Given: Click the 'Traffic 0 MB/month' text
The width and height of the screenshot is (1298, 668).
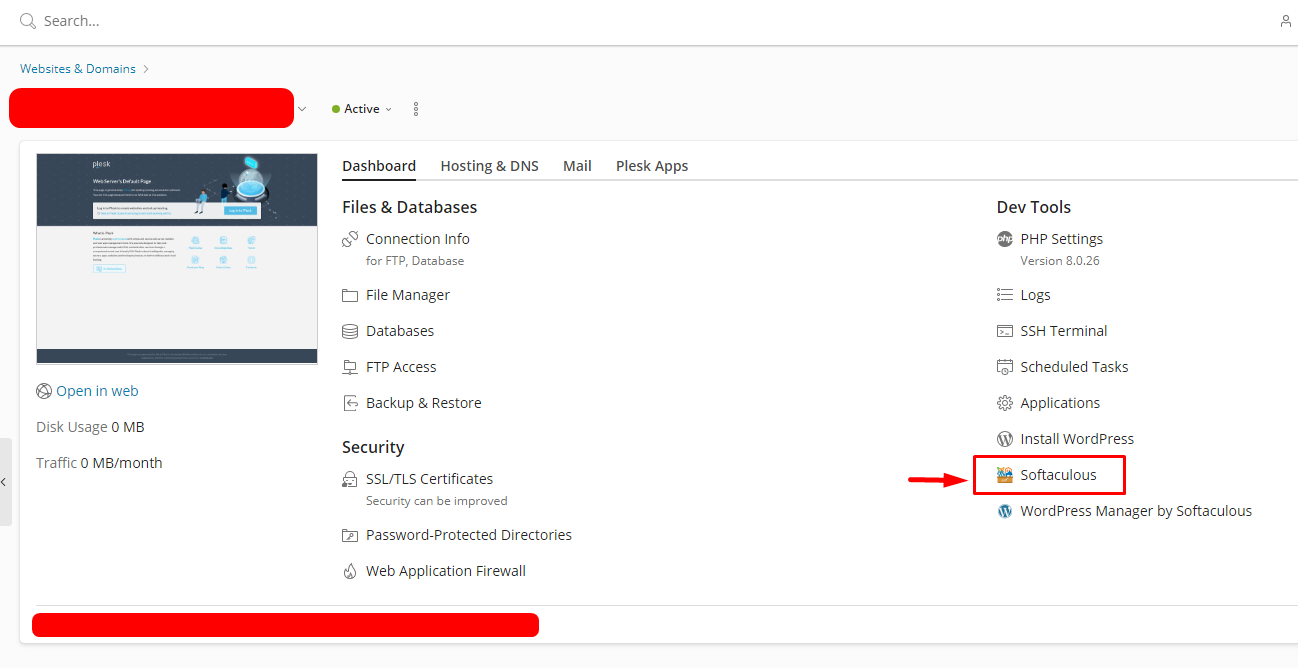Looking at the screenshot, I should click(x=99, y=463).
